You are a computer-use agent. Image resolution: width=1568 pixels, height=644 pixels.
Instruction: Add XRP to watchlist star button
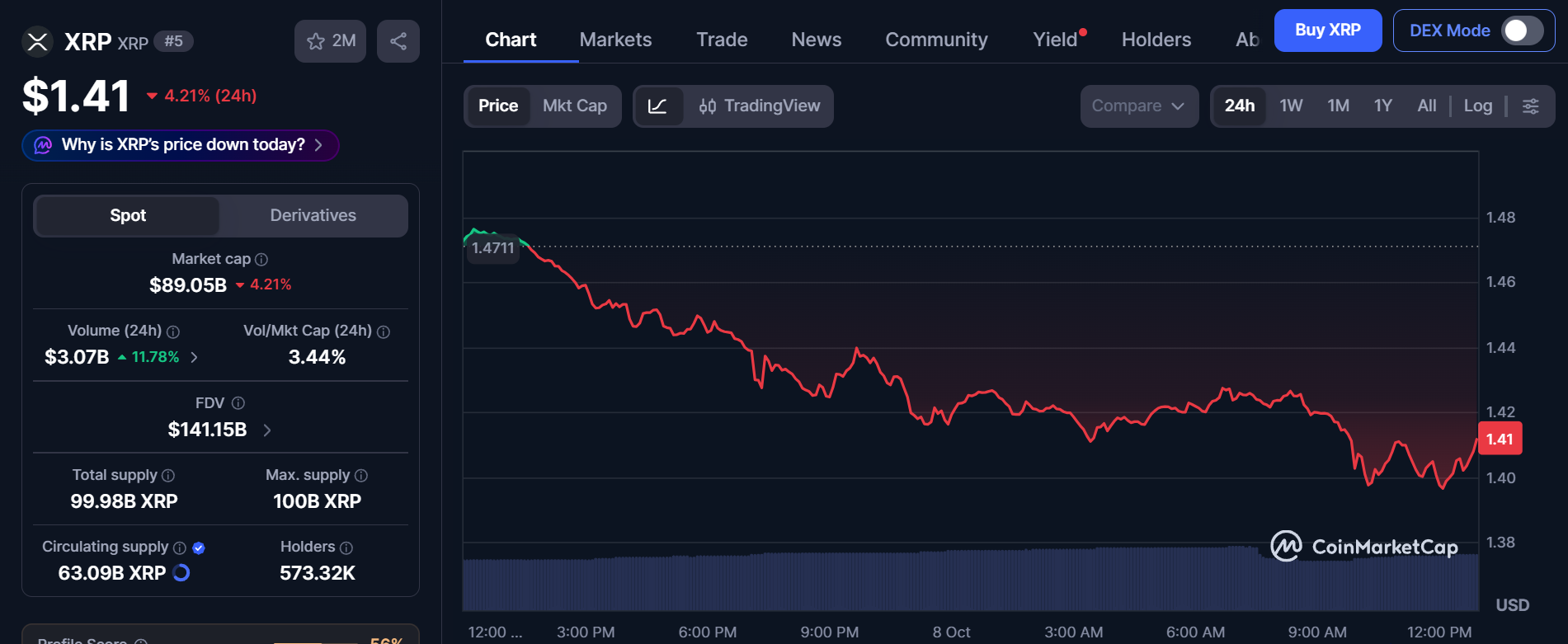[330, 41]
